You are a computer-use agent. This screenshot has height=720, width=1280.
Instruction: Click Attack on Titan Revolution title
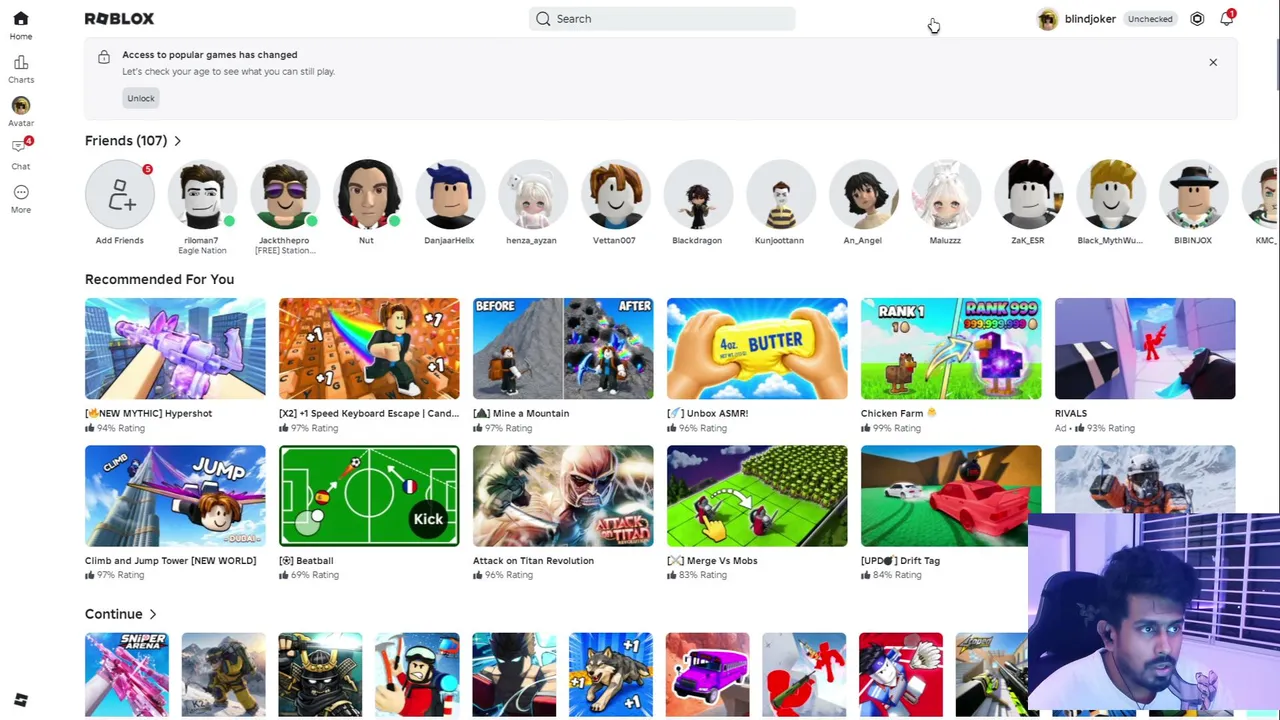point(533,561)
